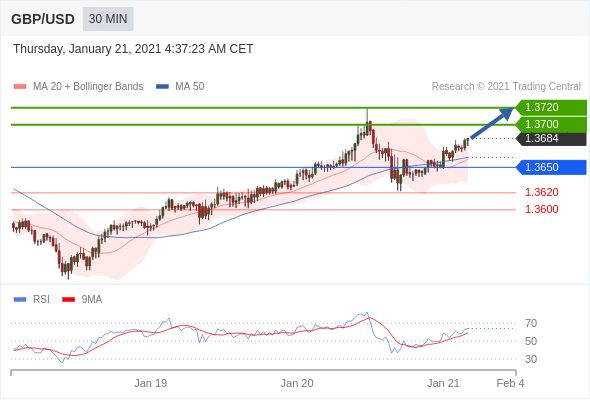590x400 pixels.
Task: Toggle MA 20 + Bollinger Bands legend label
Action: 88,87
